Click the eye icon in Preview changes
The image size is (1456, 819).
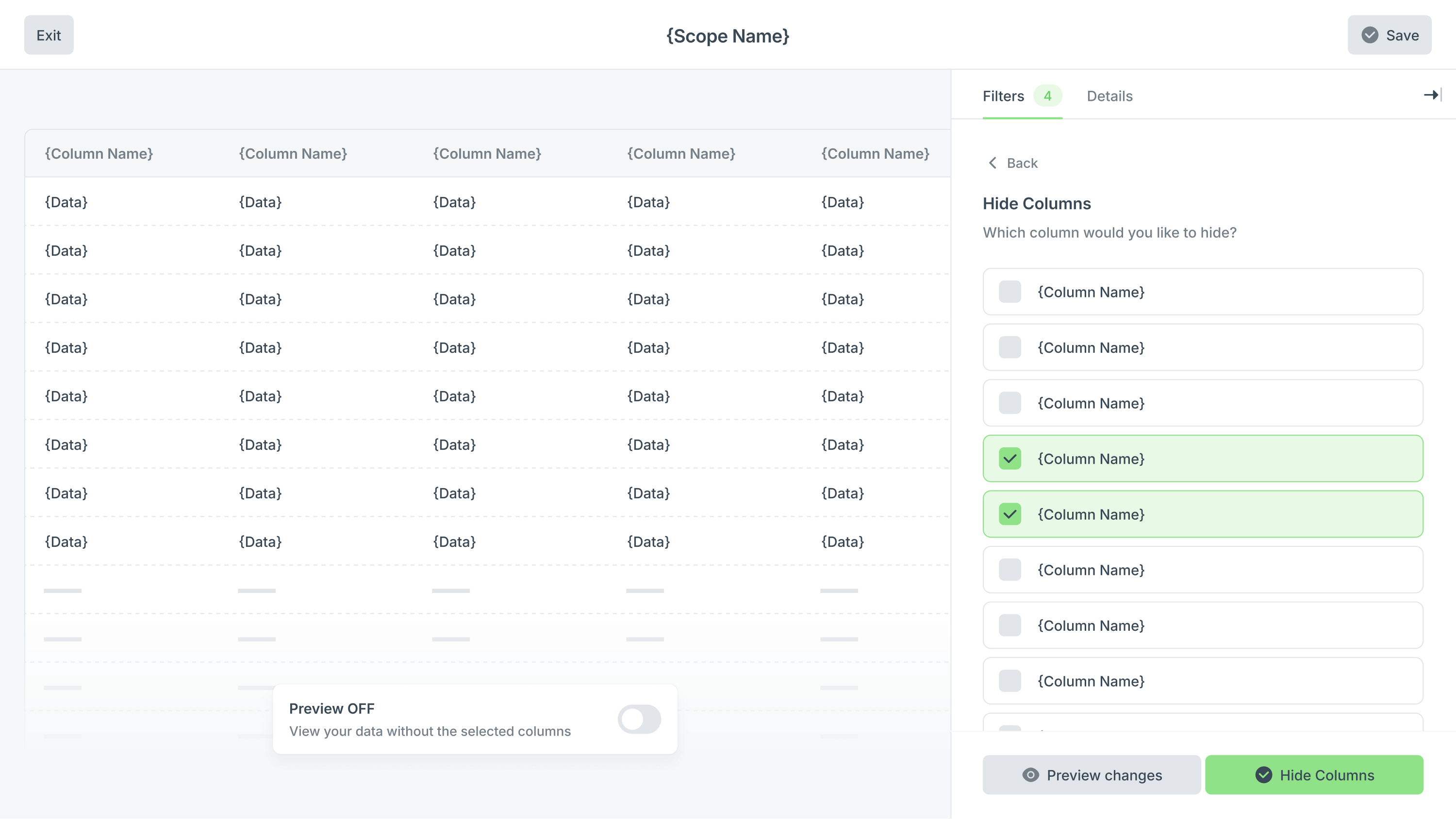(1030, 775)
